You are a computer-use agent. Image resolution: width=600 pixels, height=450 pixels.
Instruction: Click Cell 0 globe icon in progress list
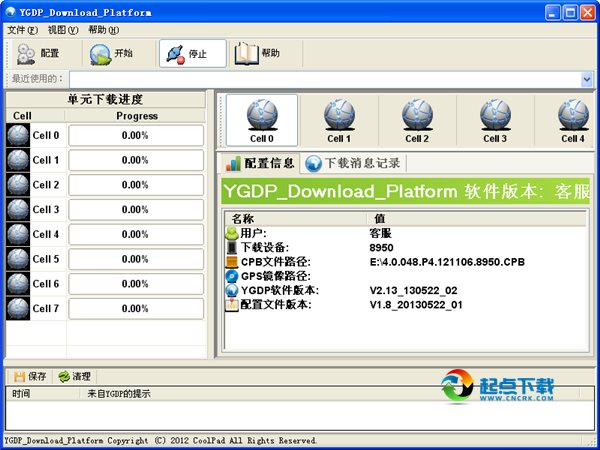18,135
